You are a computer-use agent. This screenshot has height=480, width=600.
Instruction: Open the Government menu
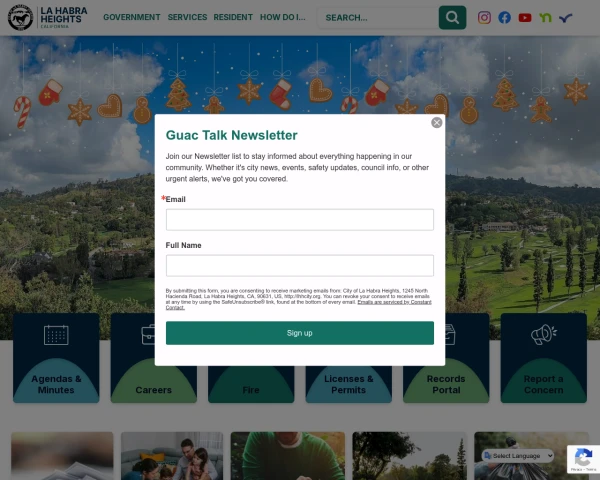132,17
